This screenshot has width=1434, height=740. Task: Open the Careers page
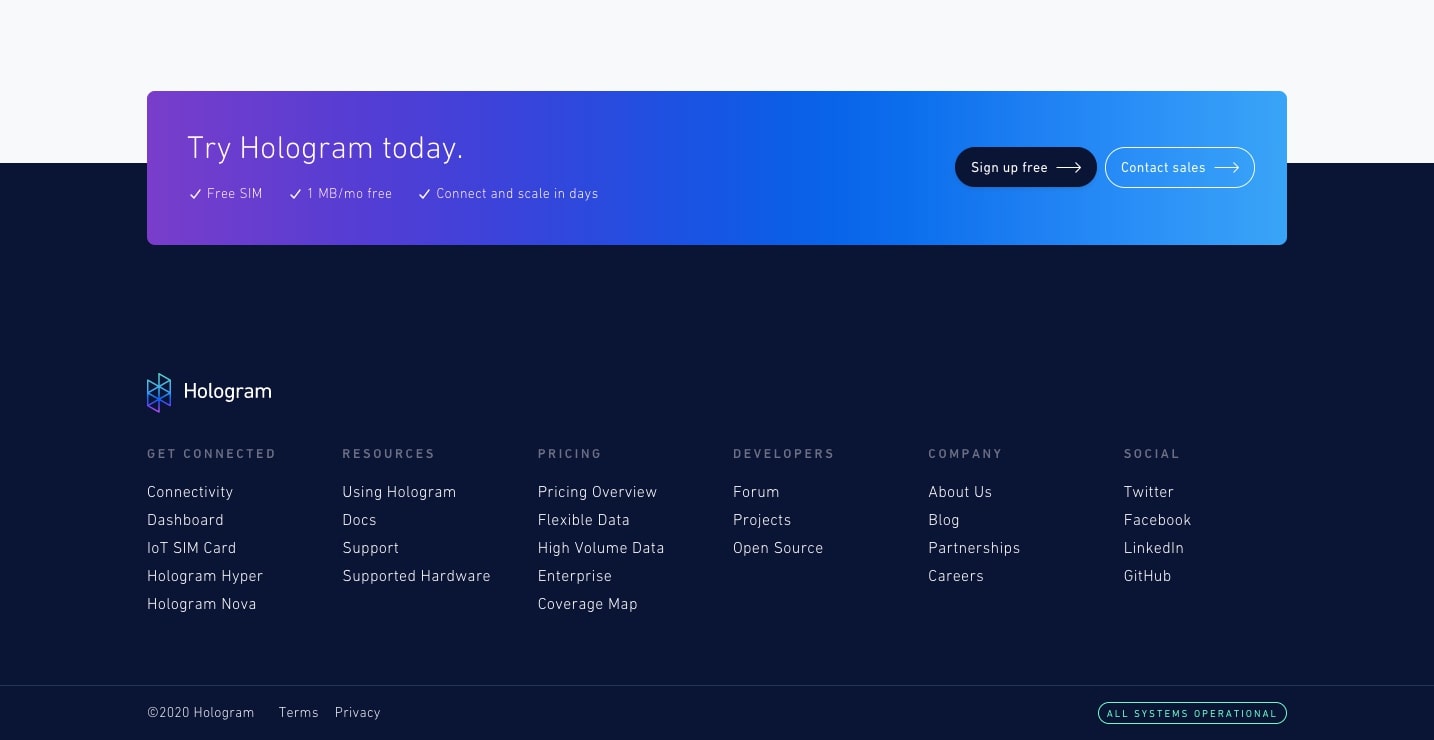point(956,575)
